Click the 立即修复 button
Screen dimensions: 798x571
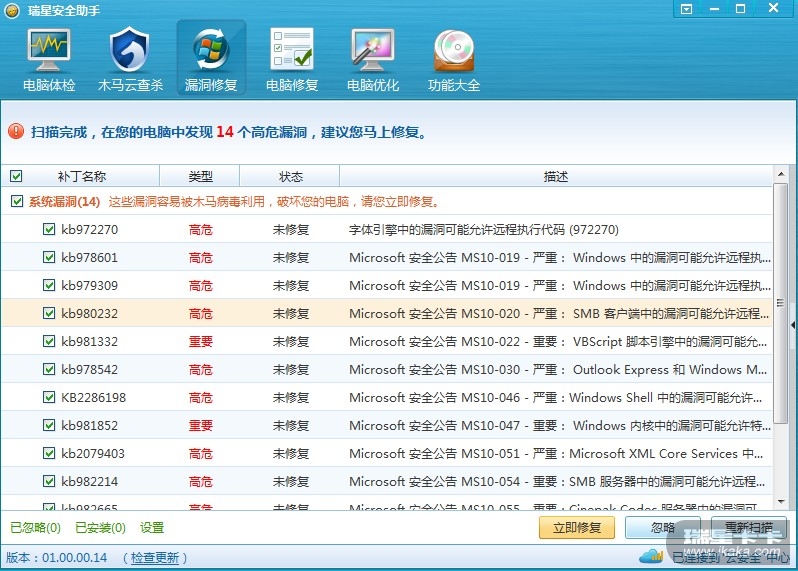[x=577, y=527]
